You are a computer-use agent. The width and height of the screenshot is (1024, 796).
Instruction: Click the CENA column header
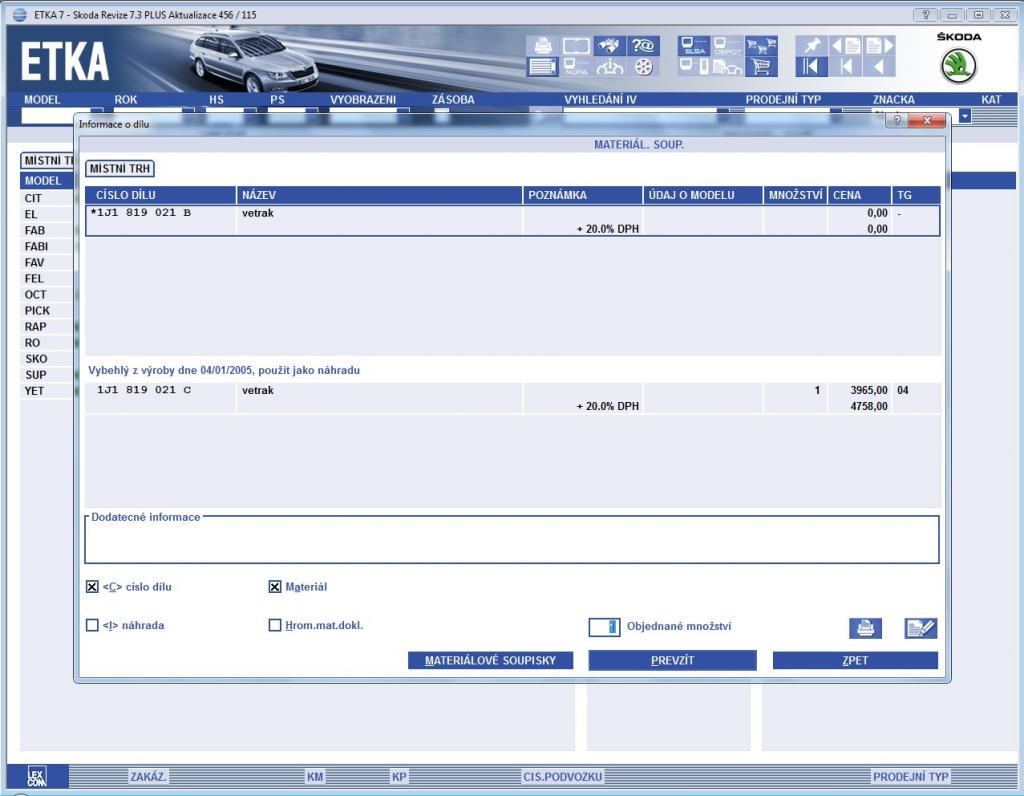[859, 195]
